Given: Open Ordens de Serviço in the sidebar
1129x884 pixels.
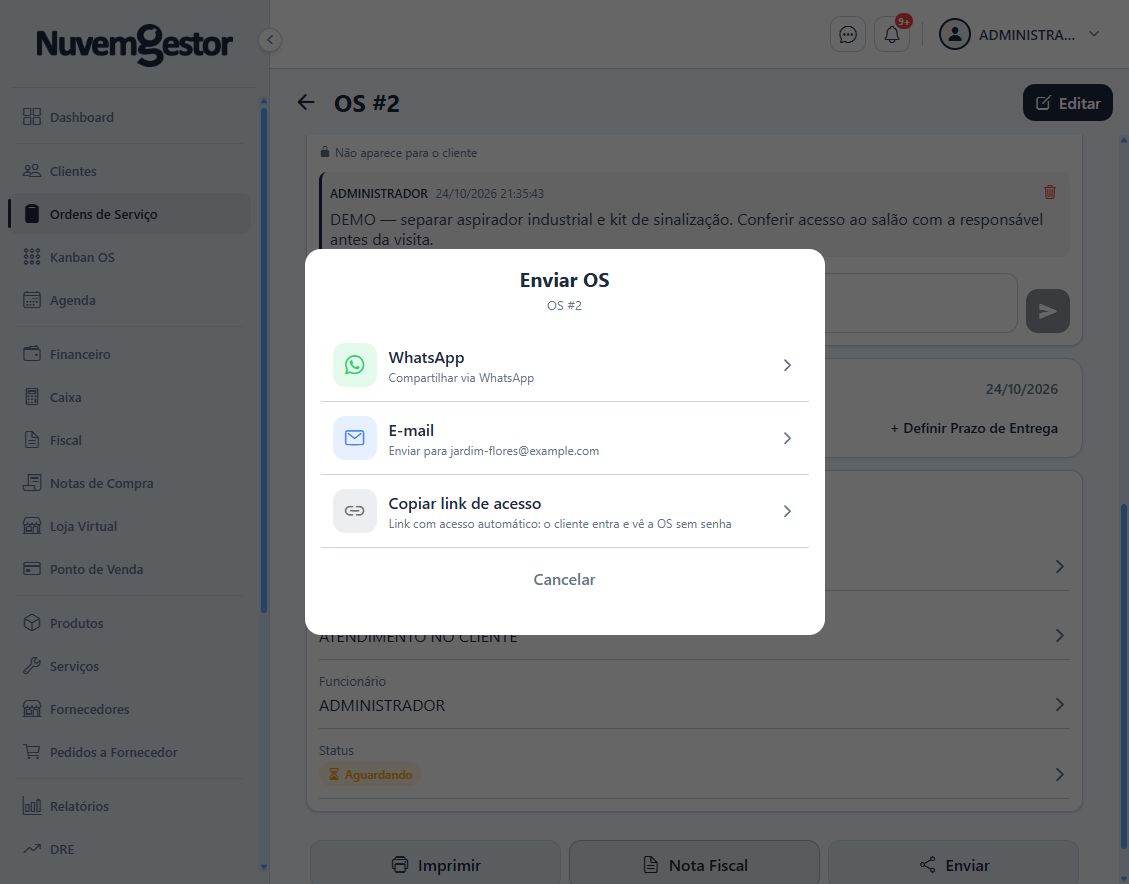Looking at the screenshot, I should (130, 214).
